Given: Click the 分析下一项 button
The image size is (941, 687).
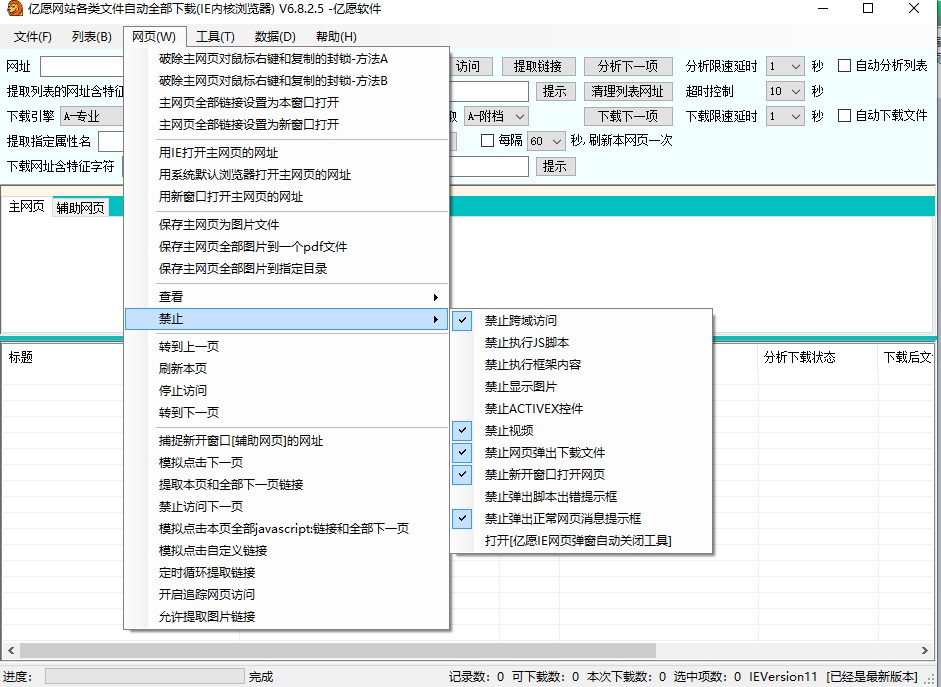Looking at the screenshot, I should (x=628, y=66).
